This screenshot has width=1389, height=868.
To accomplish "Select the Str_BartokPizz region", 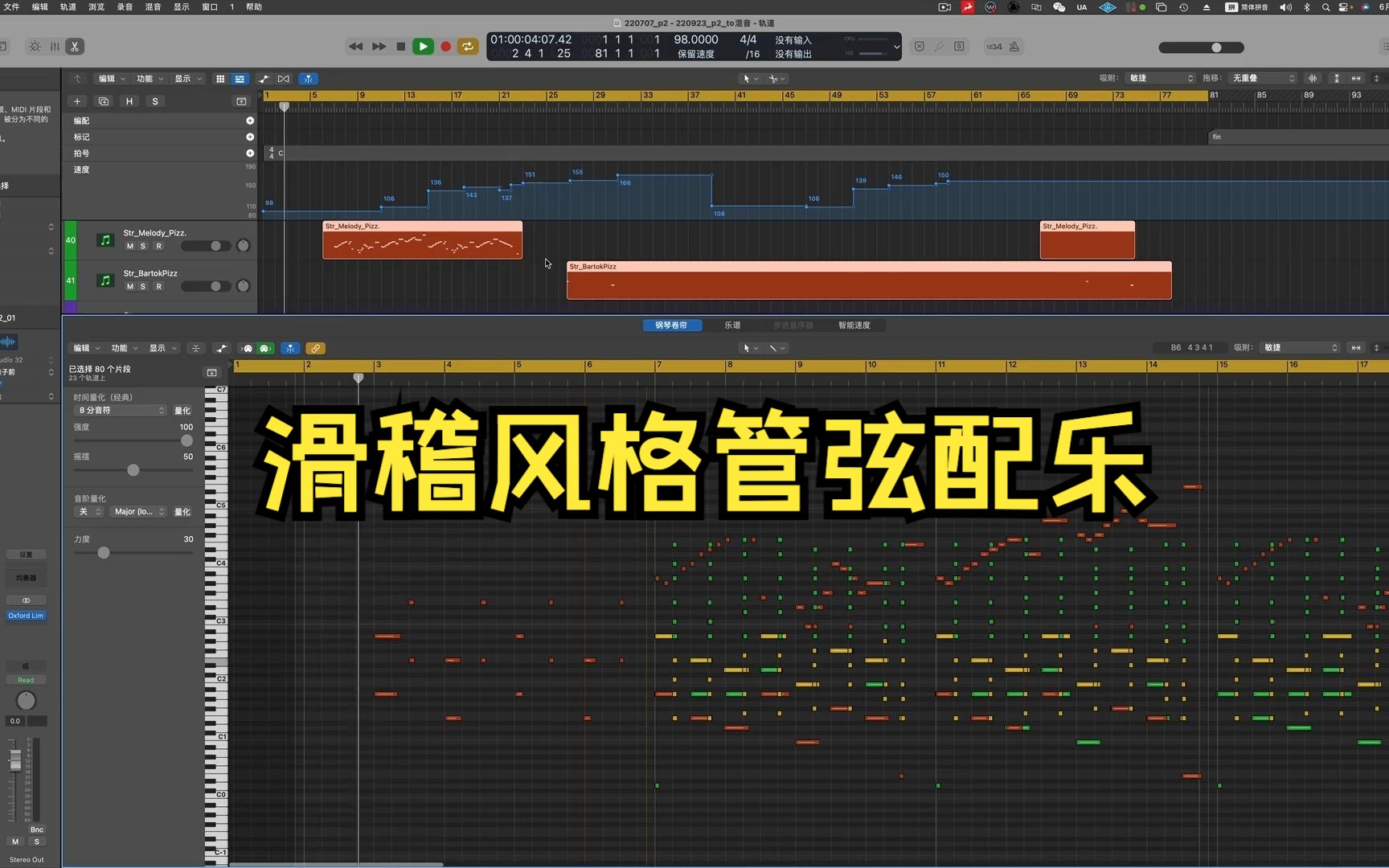I will (869, 280).
